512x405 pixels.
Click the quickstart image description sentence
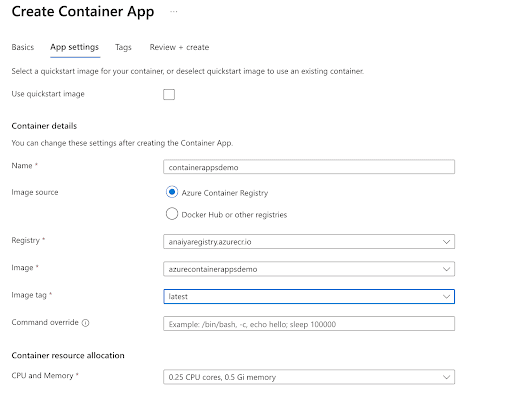pos(188,71)
